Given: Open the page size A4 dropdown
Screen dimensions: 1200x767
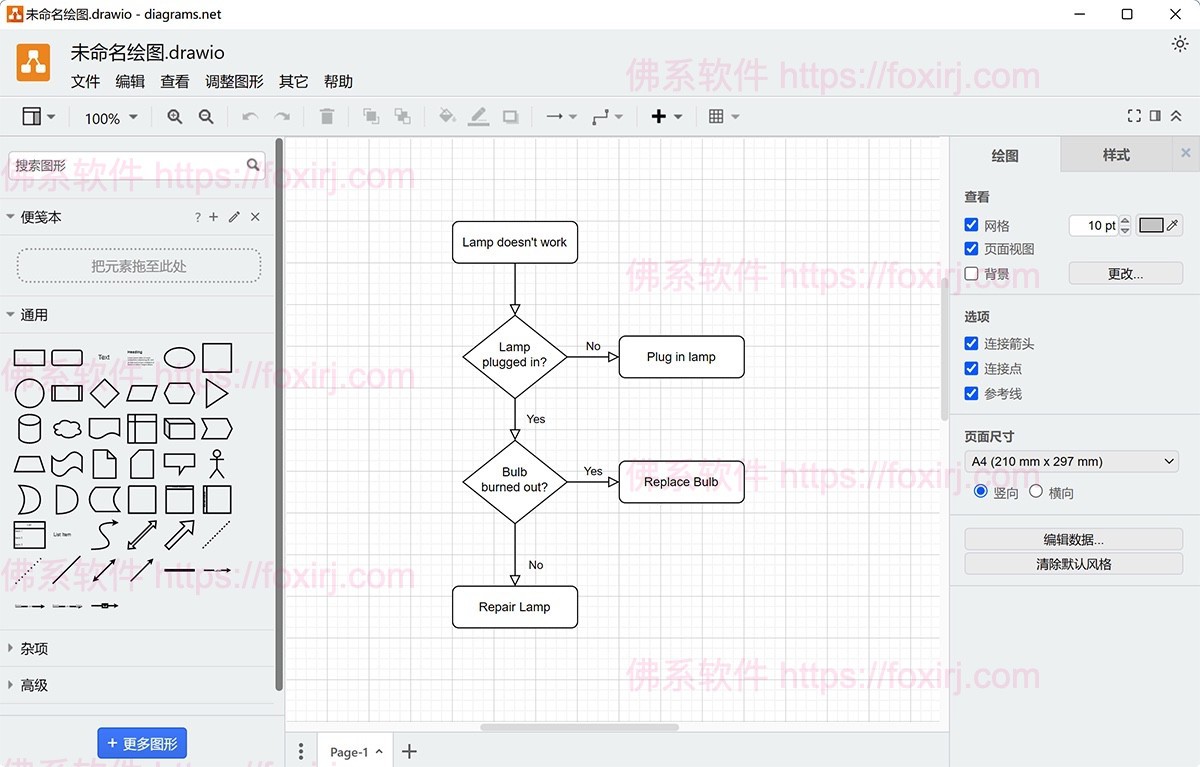Looking at the screenshot, I should point(1071,461).
